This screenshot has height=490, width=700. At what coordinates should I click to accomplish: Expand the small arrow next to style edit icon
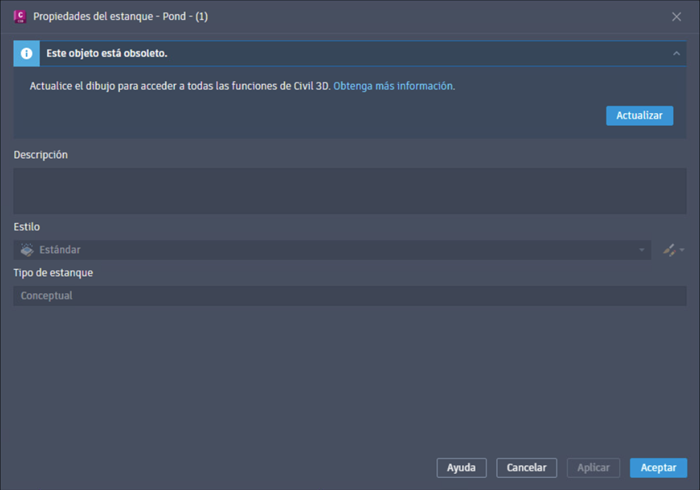682,250
